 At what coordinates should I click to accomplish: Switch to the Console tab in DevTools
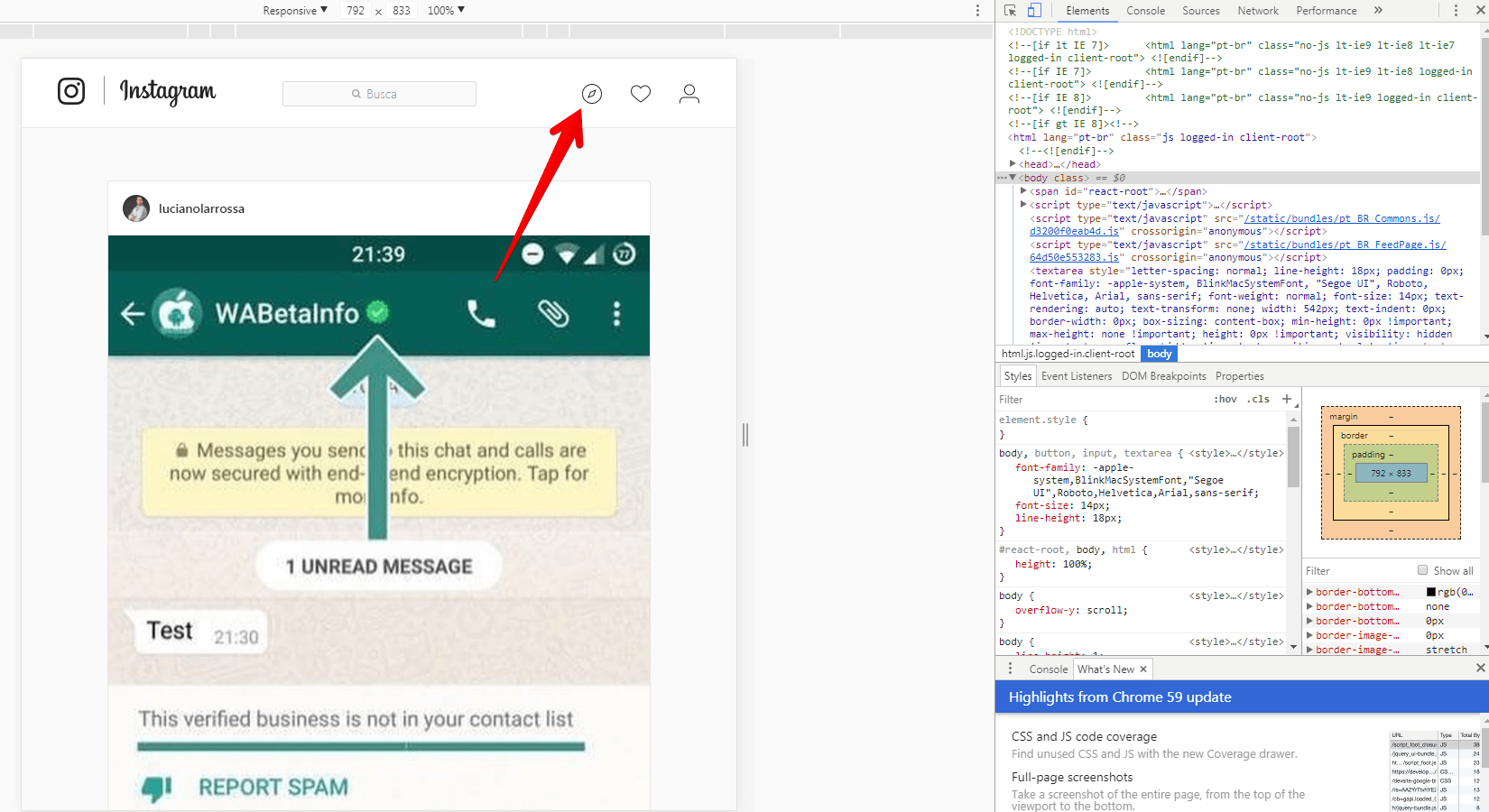click(1145, 11)
